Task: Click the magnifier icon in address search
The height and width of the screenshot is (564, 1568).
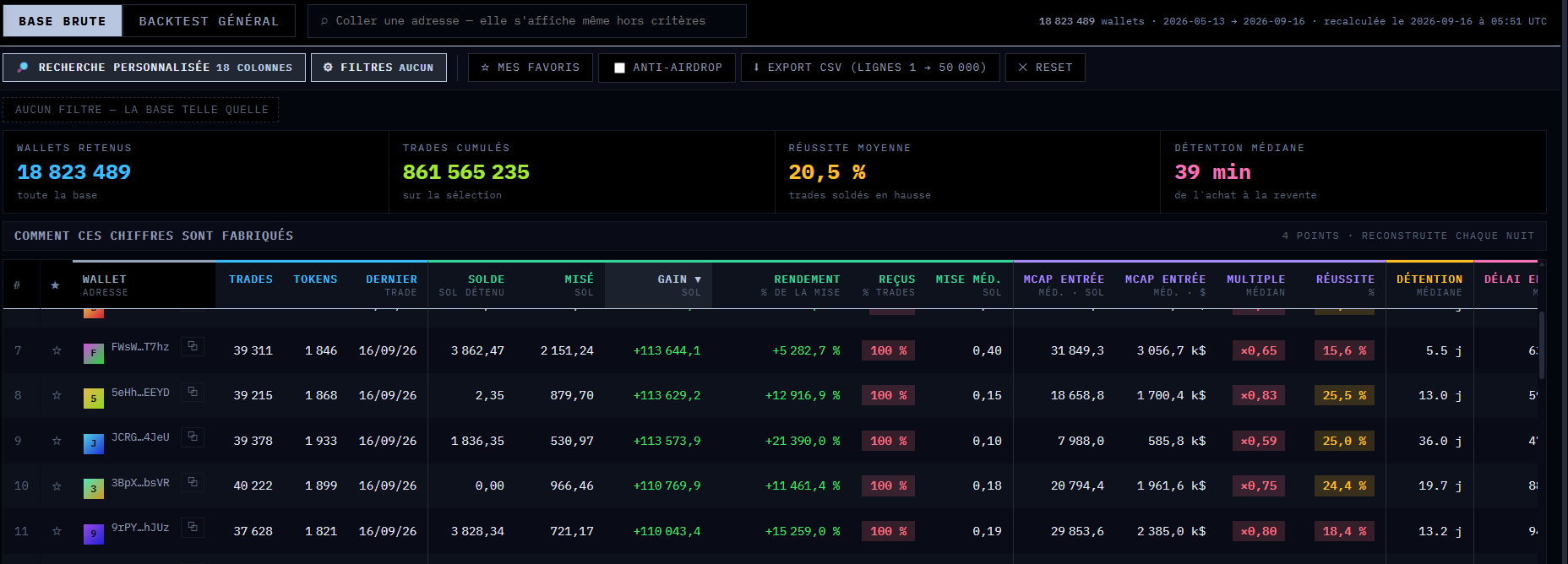Action: [x=324, y=21]
